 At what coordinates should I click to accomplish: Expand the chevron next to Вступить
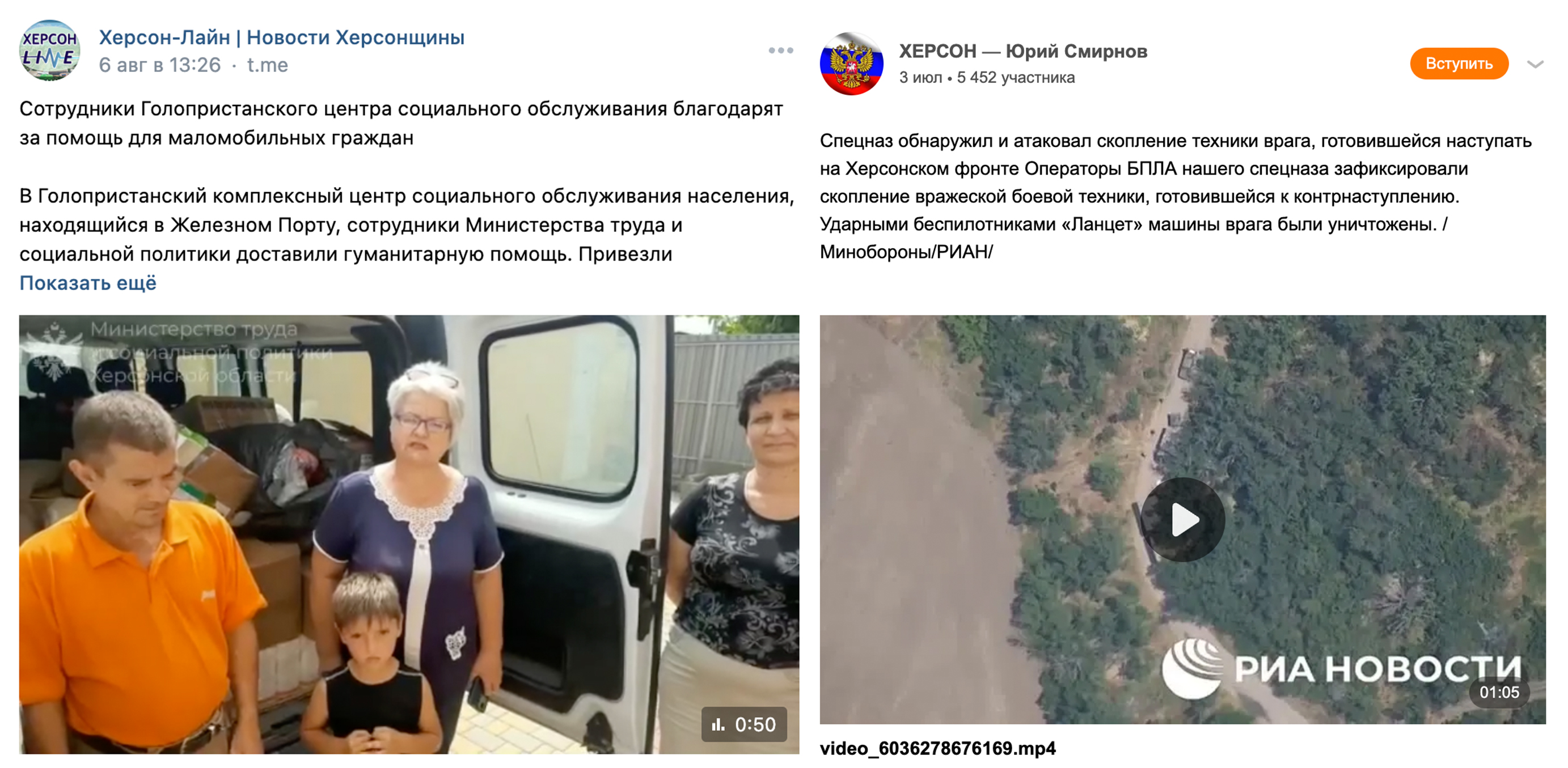point(1535,64)
